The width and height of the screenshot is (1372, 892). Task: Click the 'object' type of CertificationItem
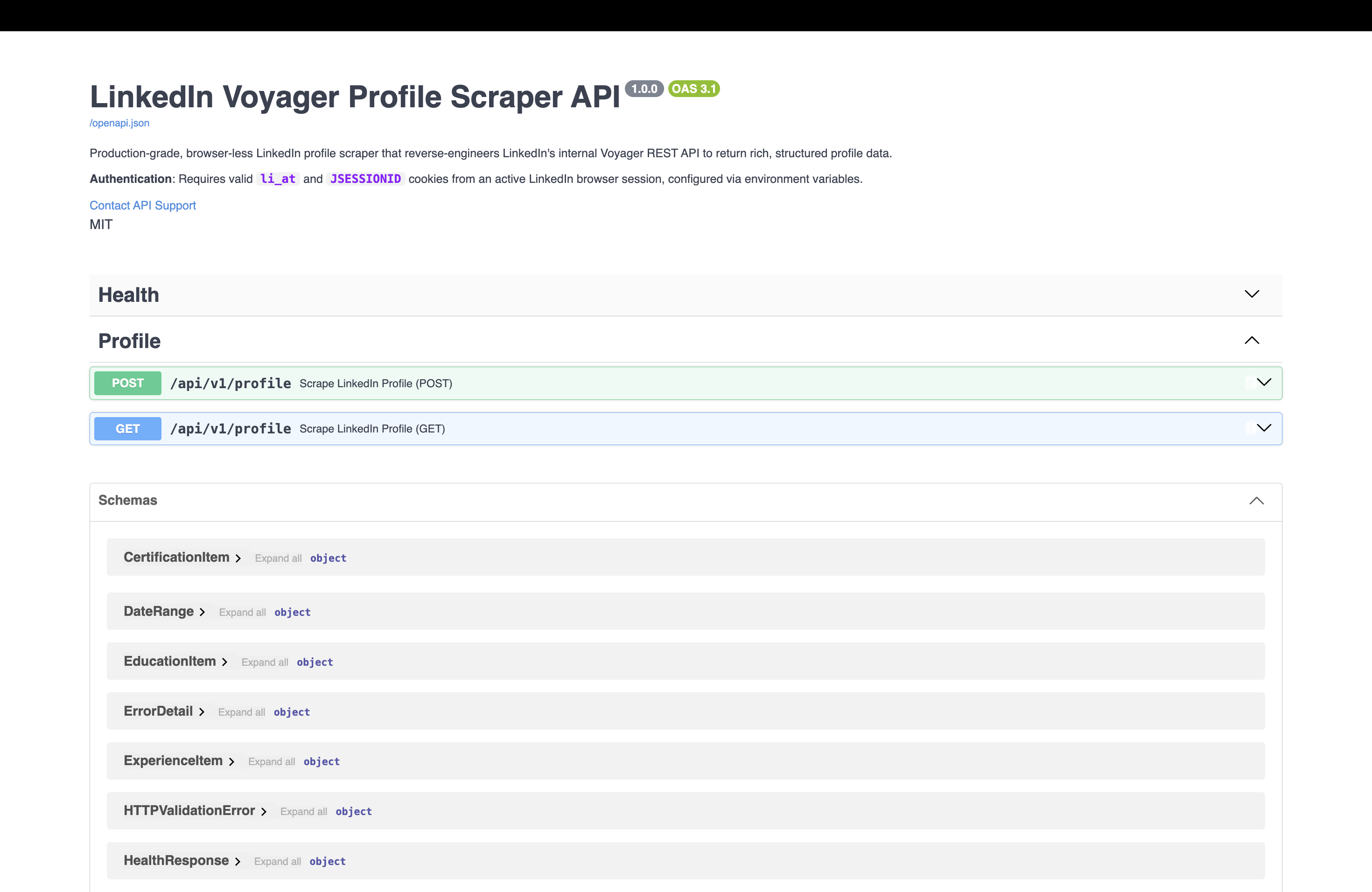(328, 558)
